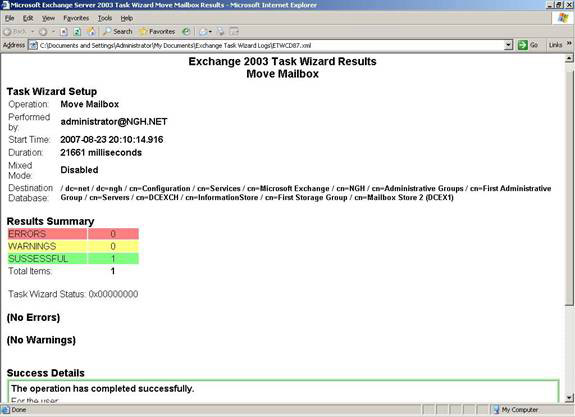Open the Mail dropdown arrow

coord(210,32)
